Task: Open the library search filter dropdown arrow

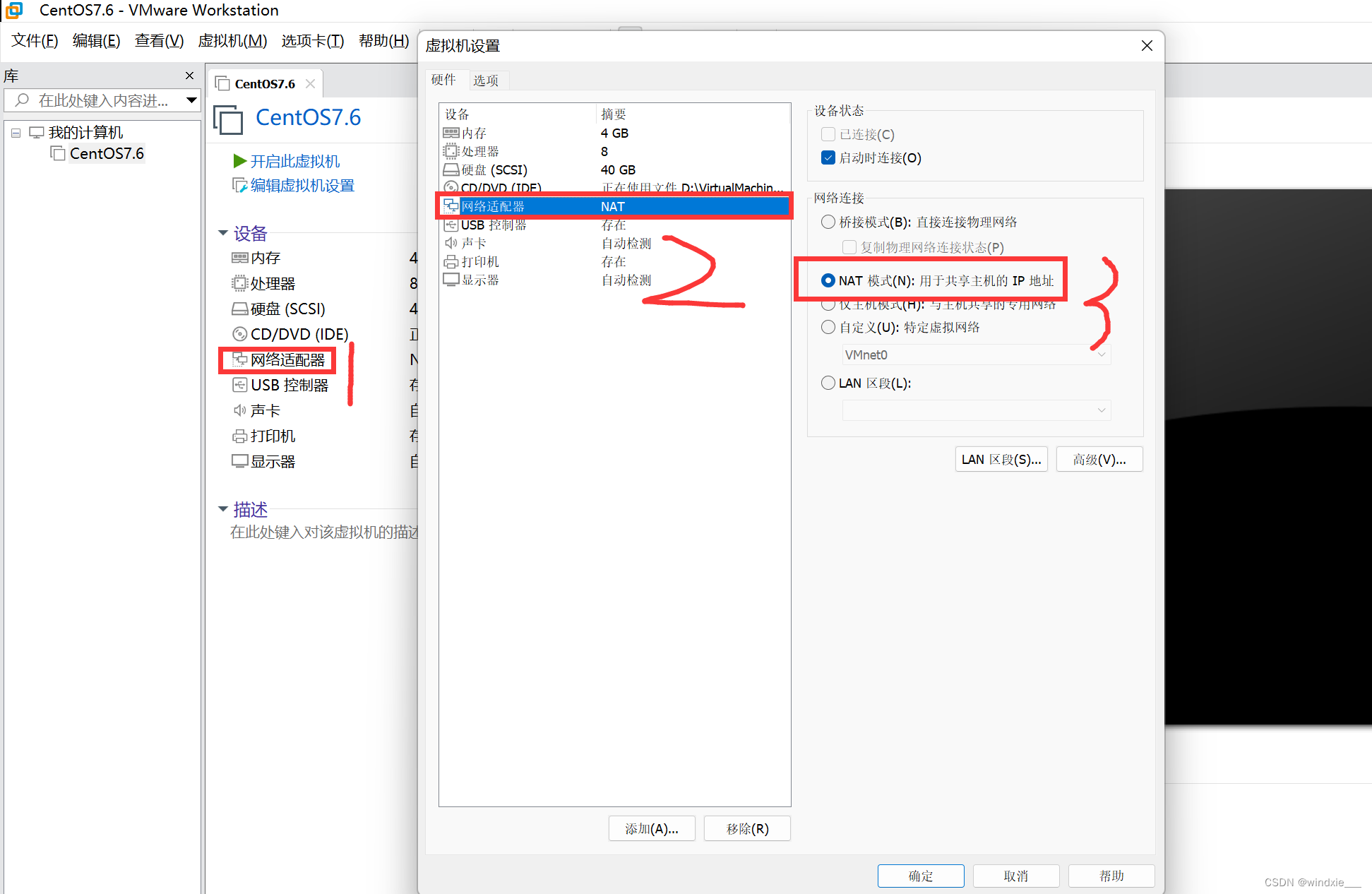Action: (191, 100)
